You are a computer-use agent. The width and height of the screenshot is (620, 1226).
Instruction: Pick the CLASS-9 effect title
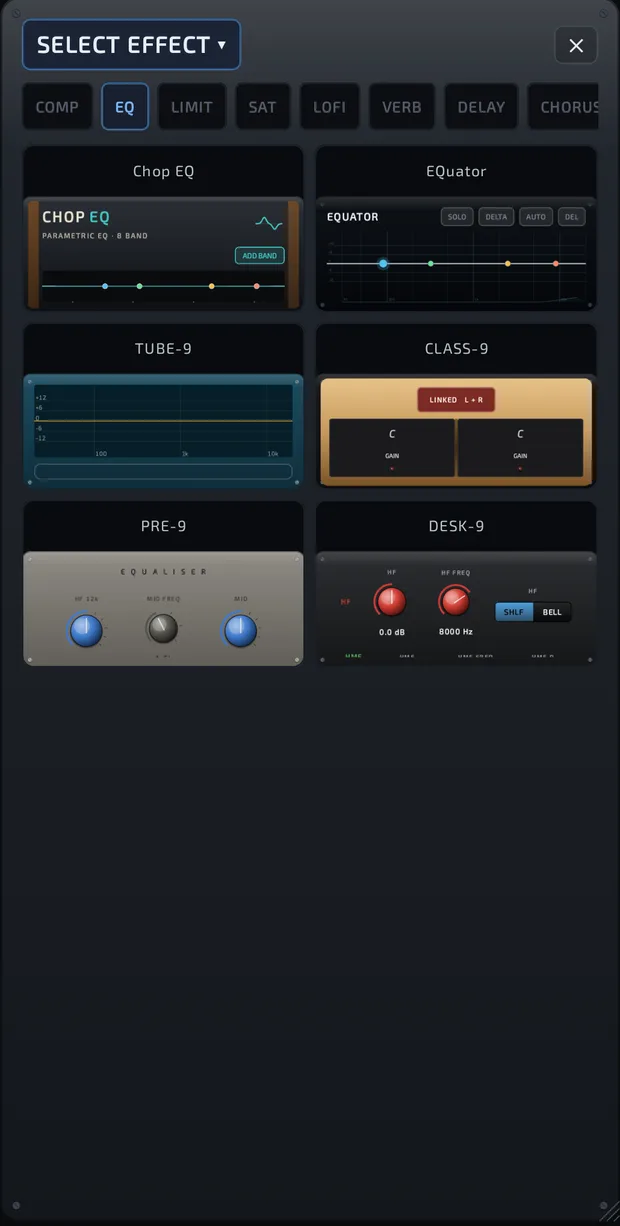tap(456, 349)
